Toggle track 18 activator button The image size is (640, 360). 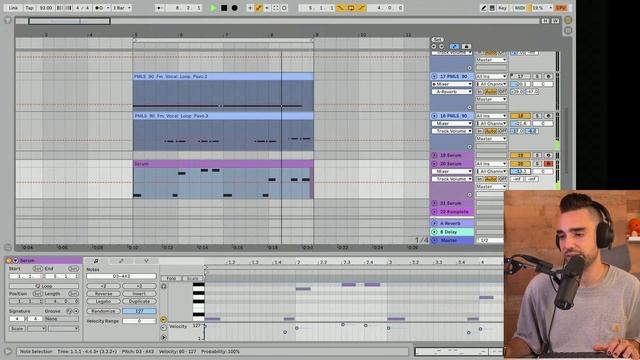tap(520, 116)
